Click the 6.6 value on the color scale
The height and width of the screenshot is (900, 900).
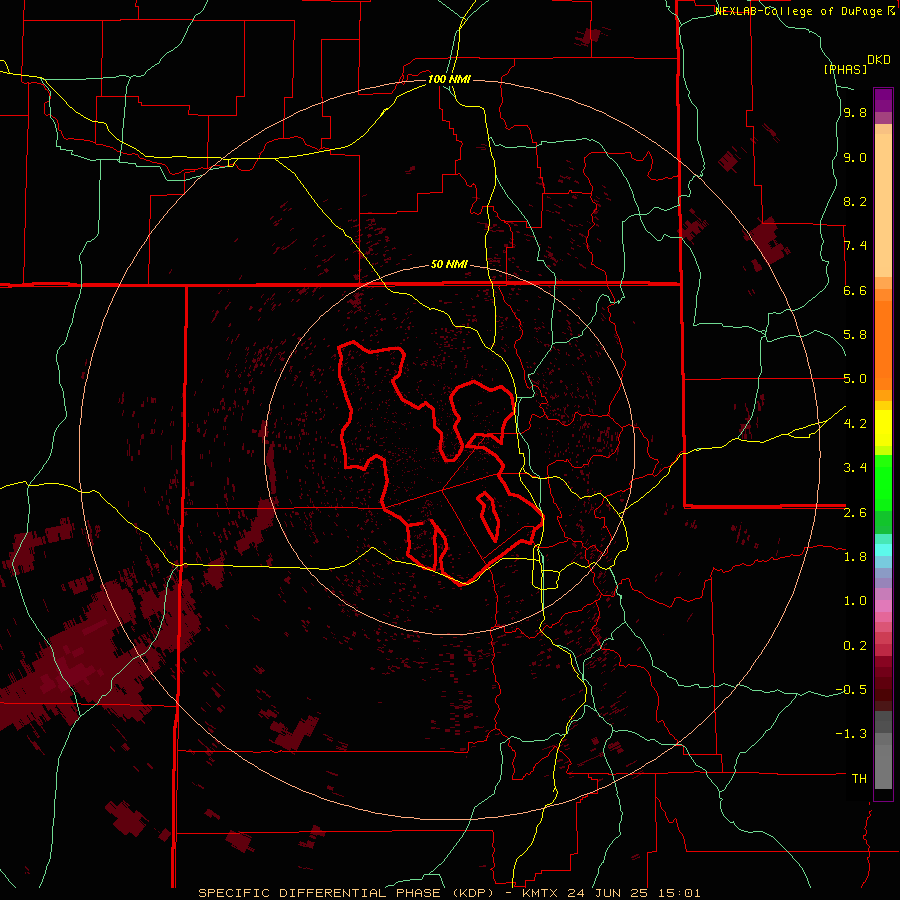[x=855, y=291]
